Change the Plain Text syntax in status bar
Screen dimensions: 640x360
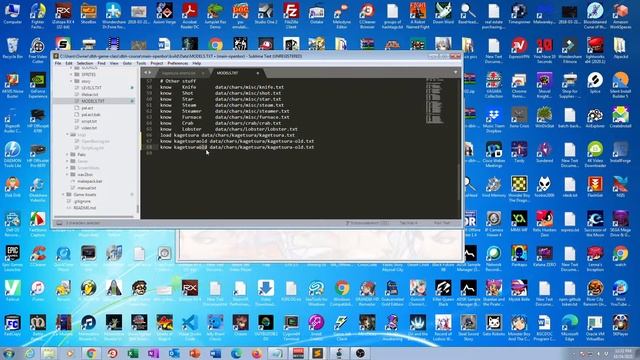click(442, 223)
